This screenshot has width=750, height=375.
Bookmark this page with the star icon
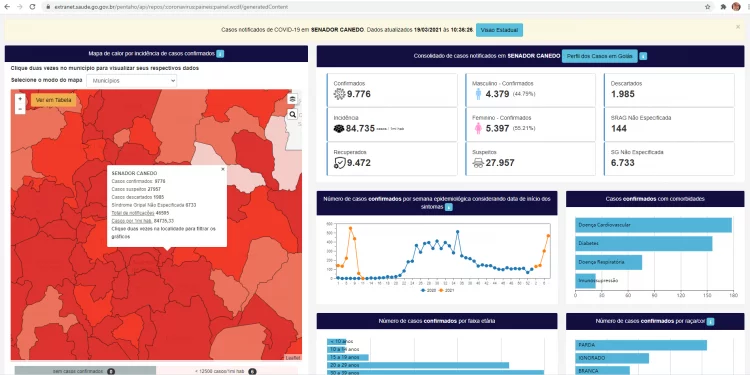(707, 7)
